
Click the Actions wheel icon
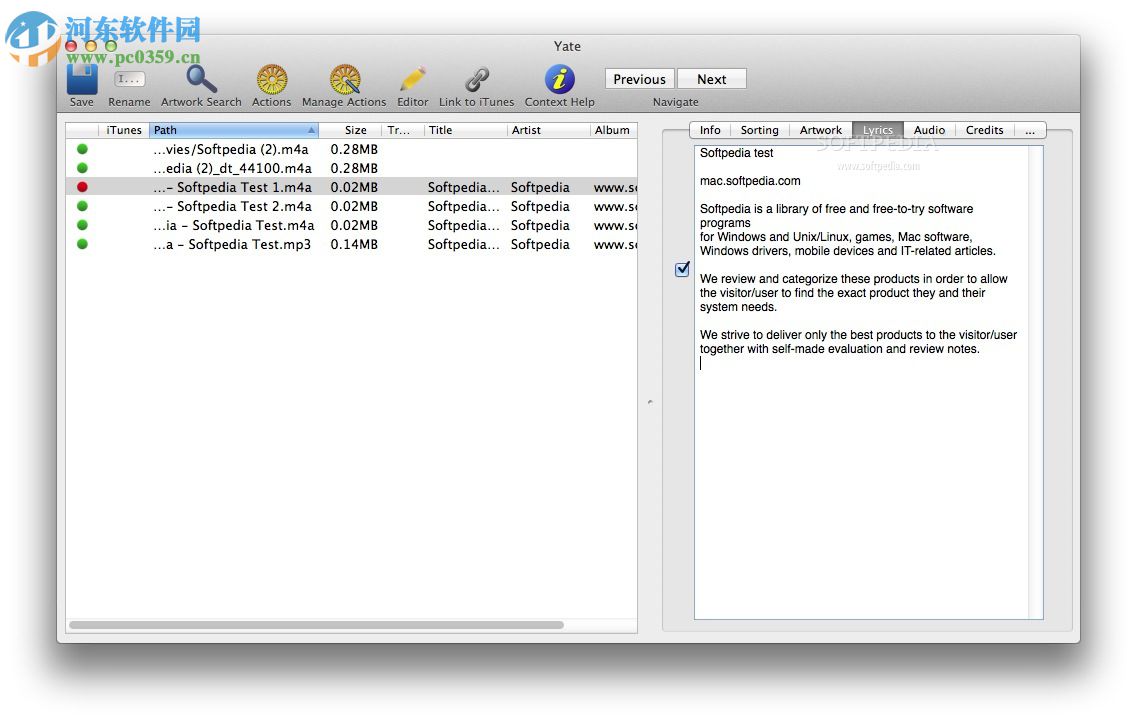click(271, 80)
